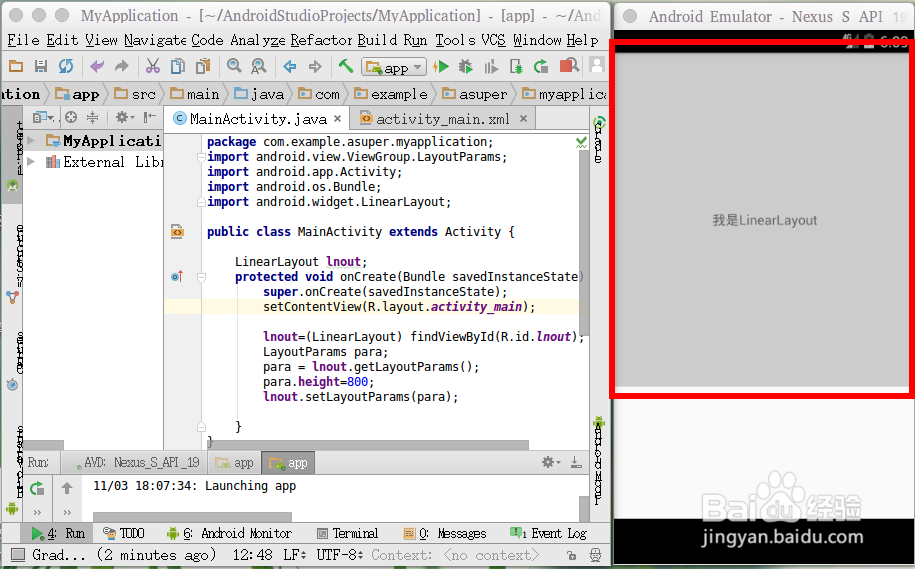Collapse all in the project panel
Viewport: 915px width, 569px height.
pyautogui.click(x=93, y=118)
